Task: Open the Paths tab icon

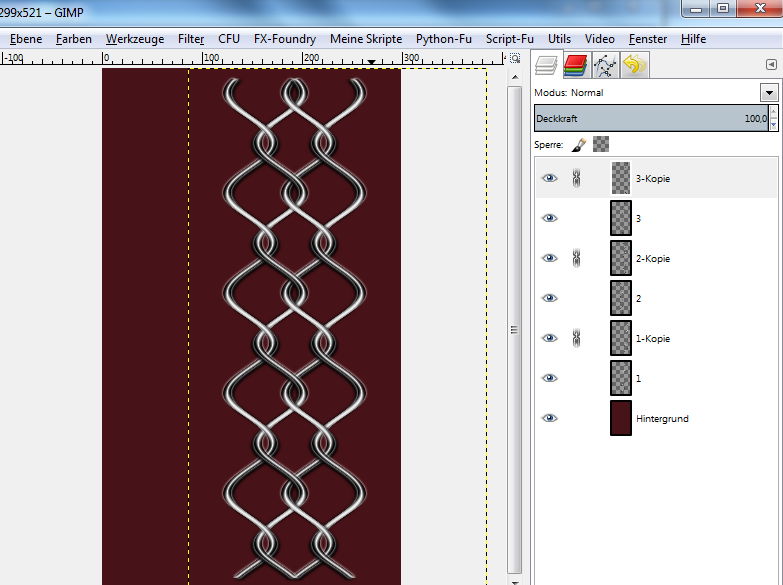Action: tap(605, 66)
